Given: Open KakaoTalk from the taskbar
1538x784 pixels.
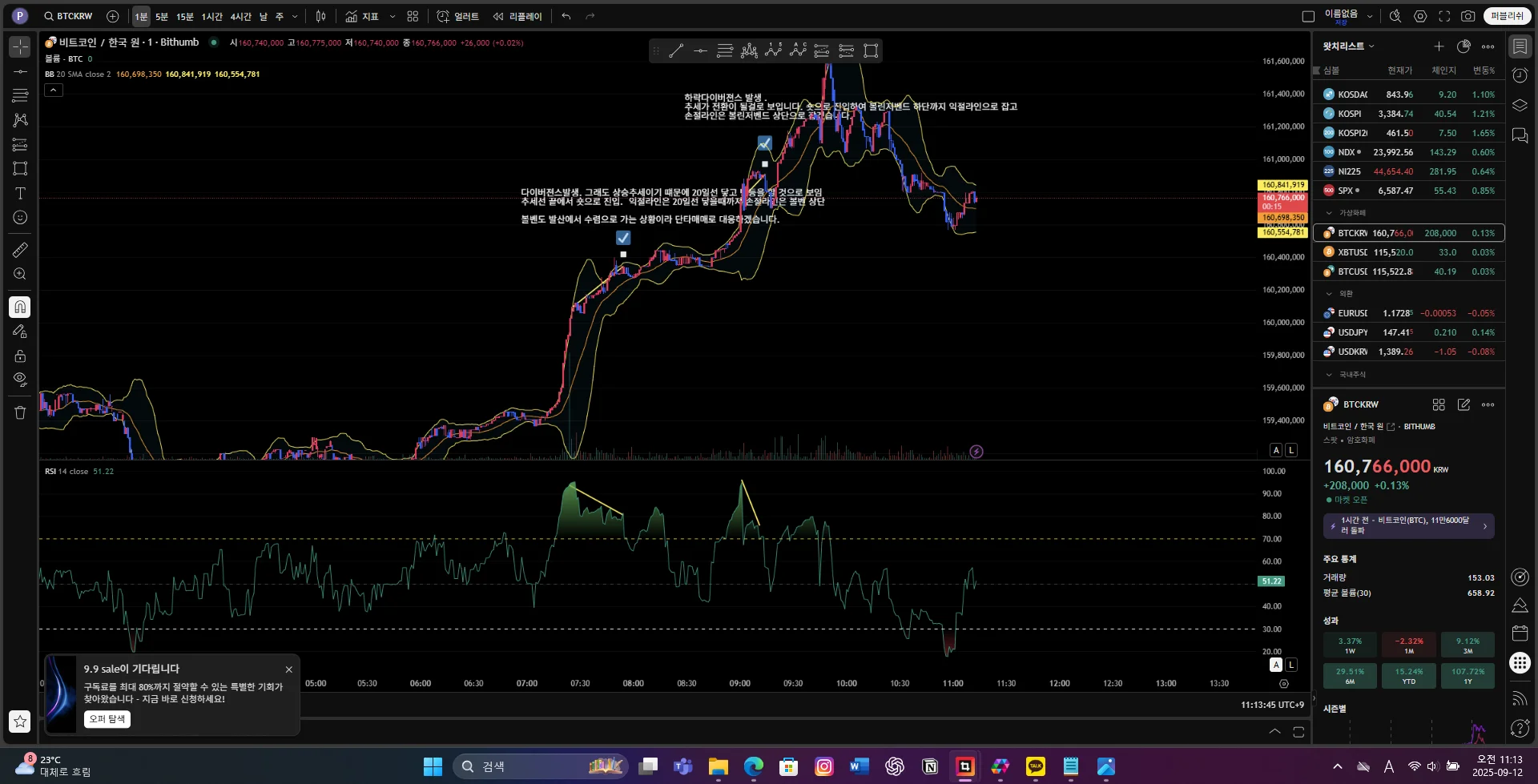Looking at the screenshot, I should click(1036, 766).
